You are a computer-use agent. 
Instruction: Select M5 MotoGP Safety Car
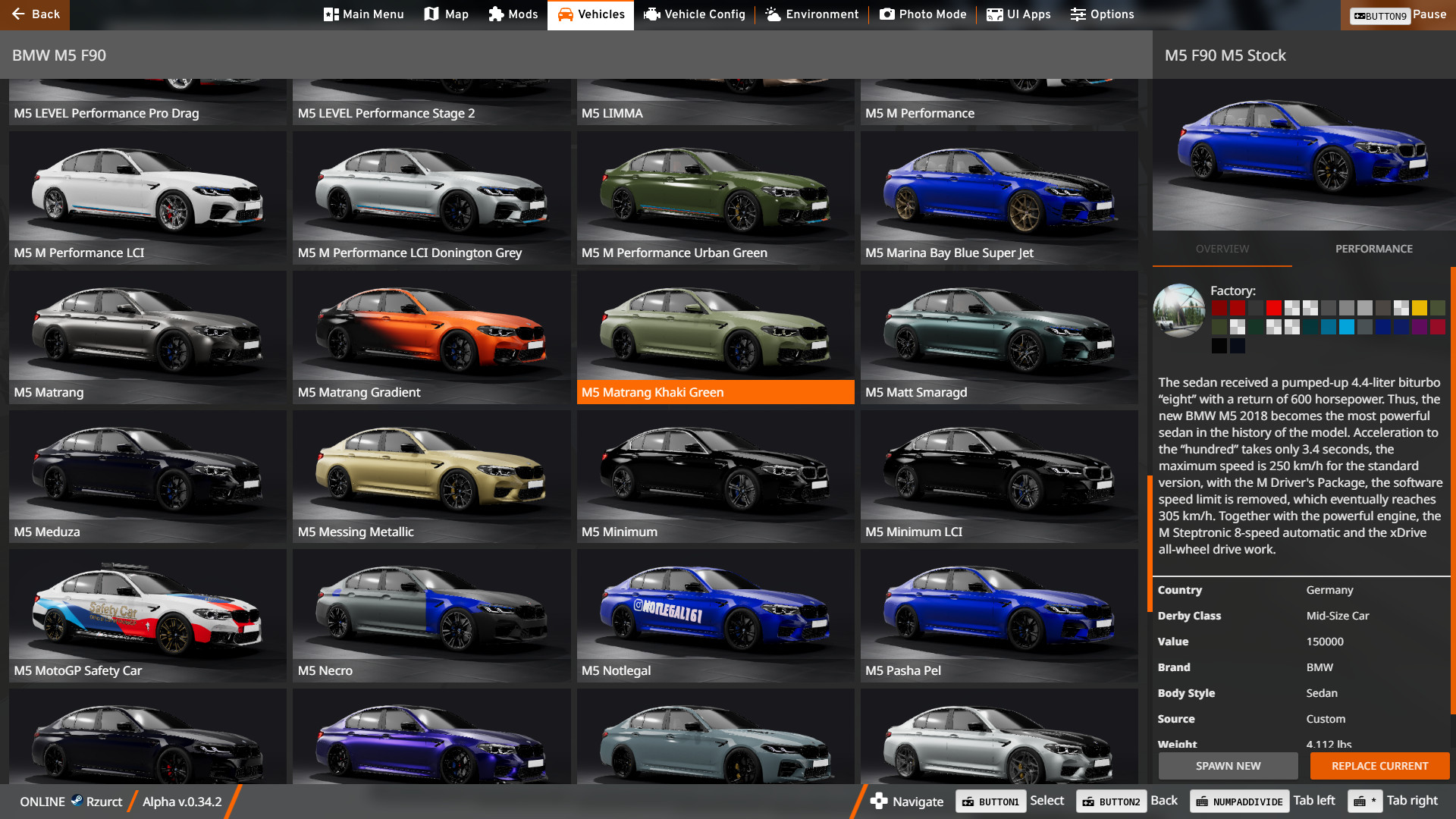coord(148,616)
